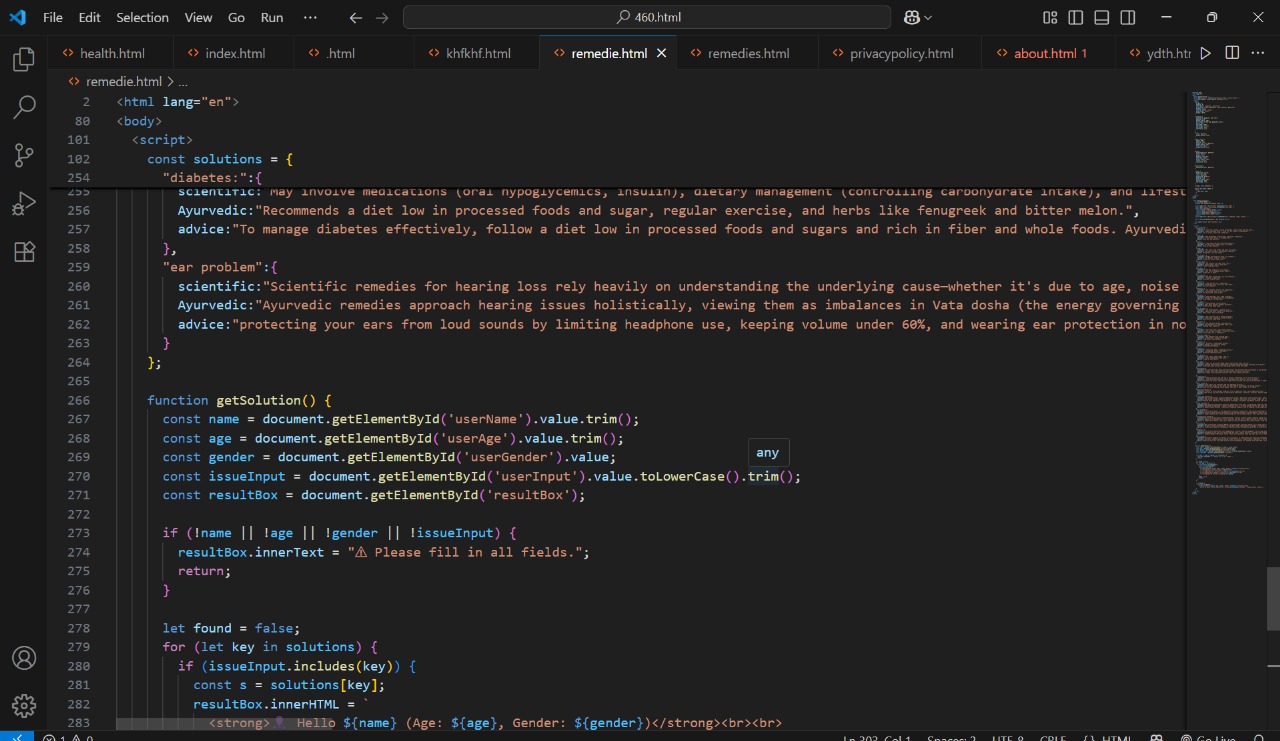Close the remedie.html tab

[x=661, y=53]
